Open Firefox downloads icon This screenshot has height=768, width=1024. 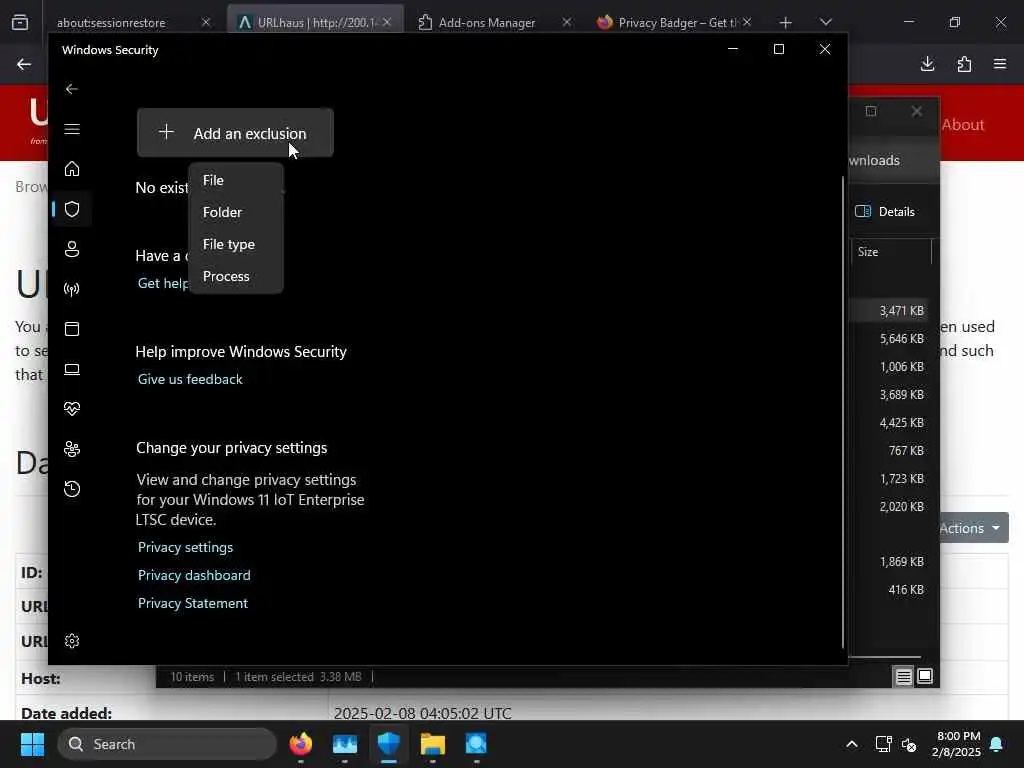click(927, 64)
